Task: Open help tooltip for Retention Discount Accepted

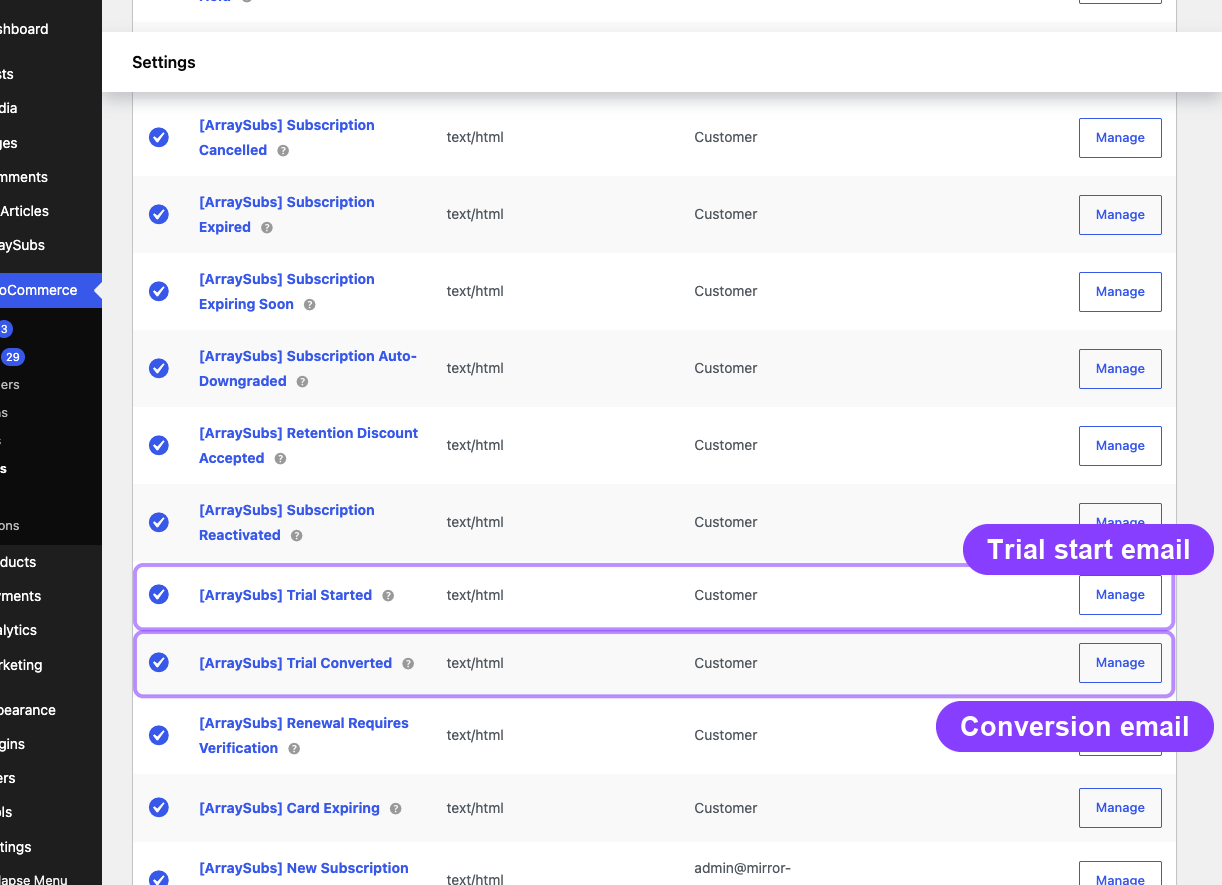Action: tap(281, 459)
